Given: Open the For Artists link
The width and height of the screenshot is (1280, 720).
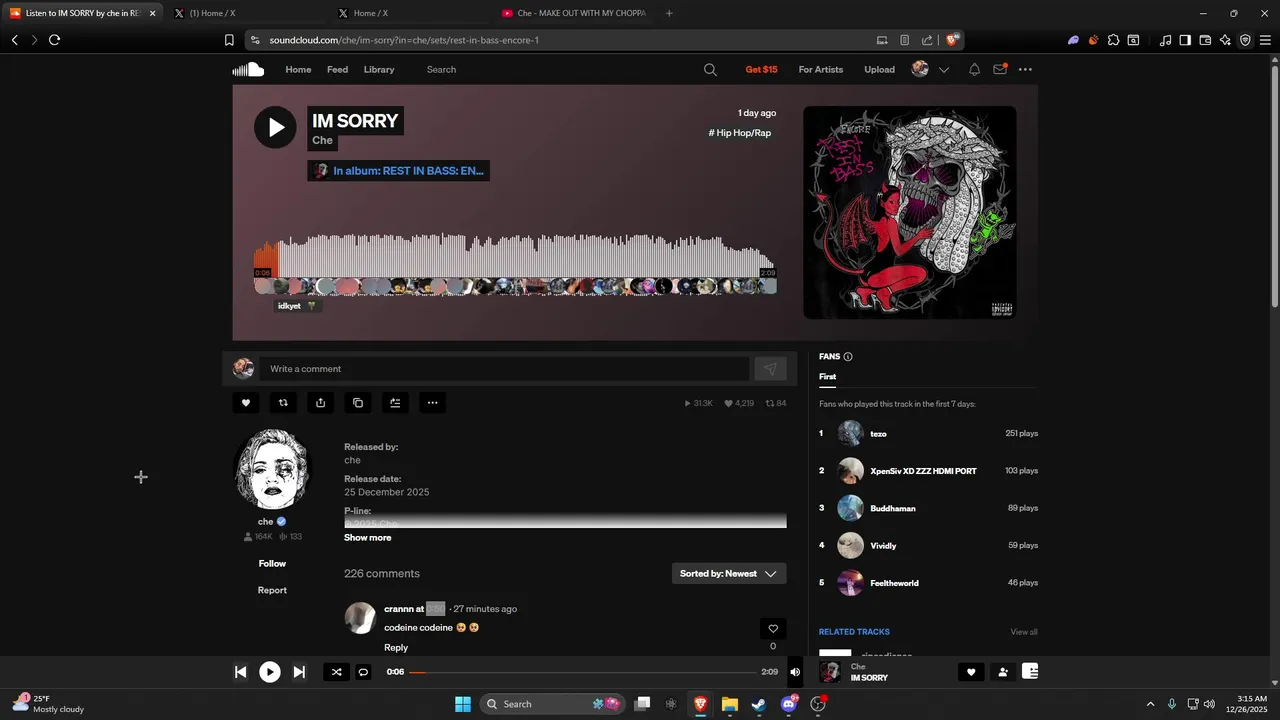Looking at the screenshot, I should click(821, 70).
